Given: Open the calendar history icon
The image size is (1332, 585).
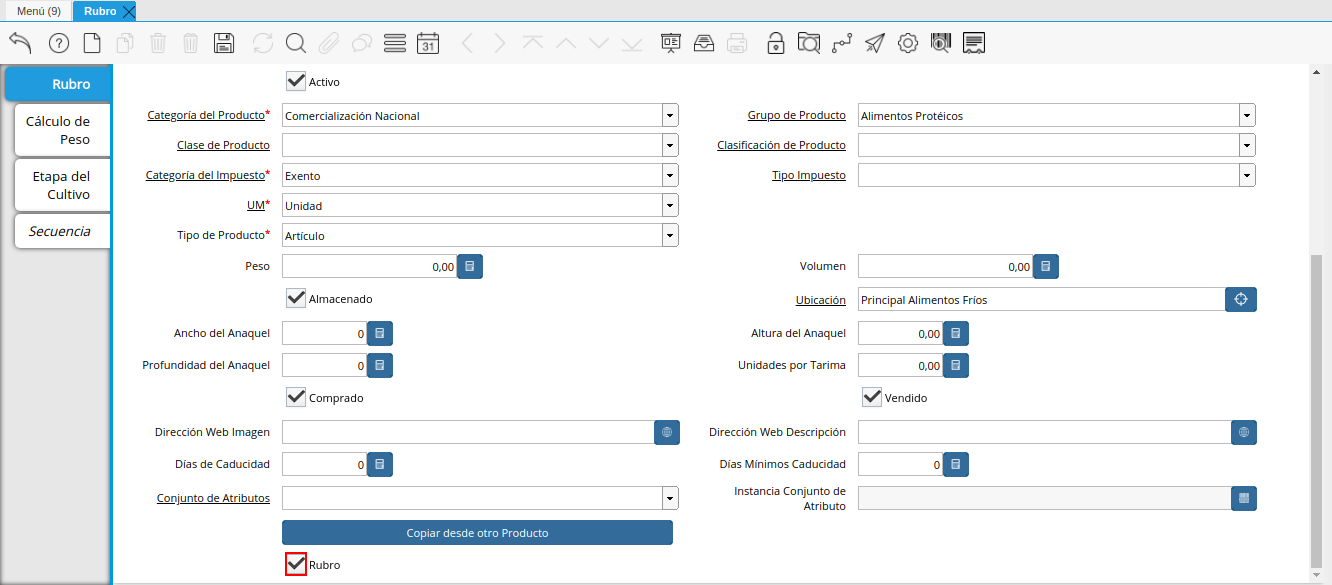Looking at the screenshot, I should point(428,43).
